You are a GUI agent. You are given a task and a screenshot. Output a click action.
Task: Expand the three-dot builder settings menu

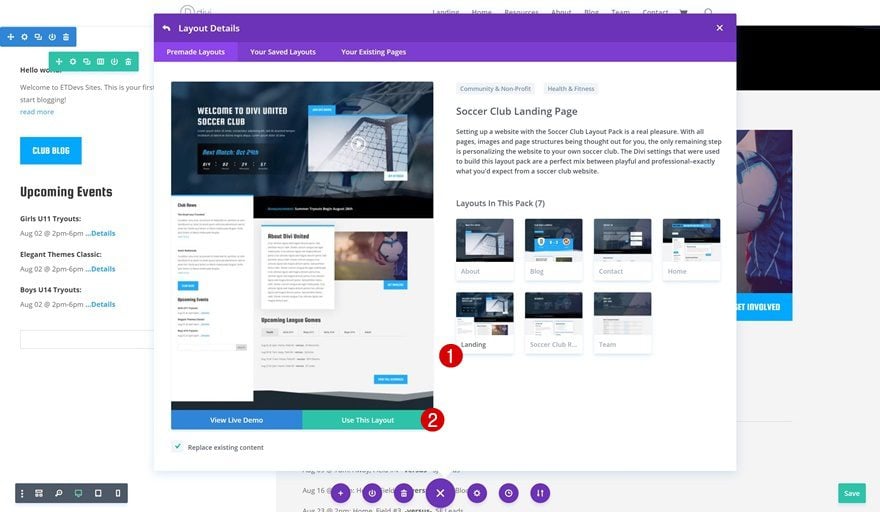pyautogui.click(x=22, y=493)
